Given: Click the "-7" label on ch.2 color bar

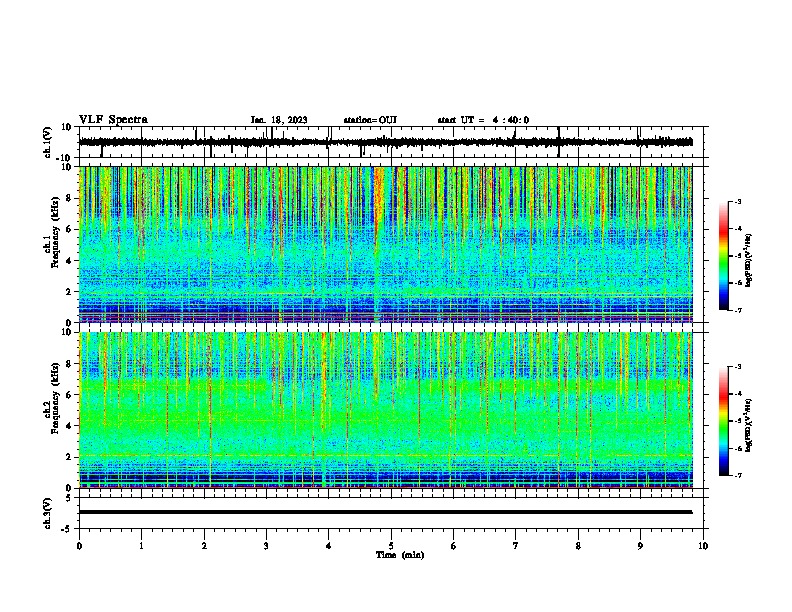Looking at the screenshot, I should click(738, 476).
